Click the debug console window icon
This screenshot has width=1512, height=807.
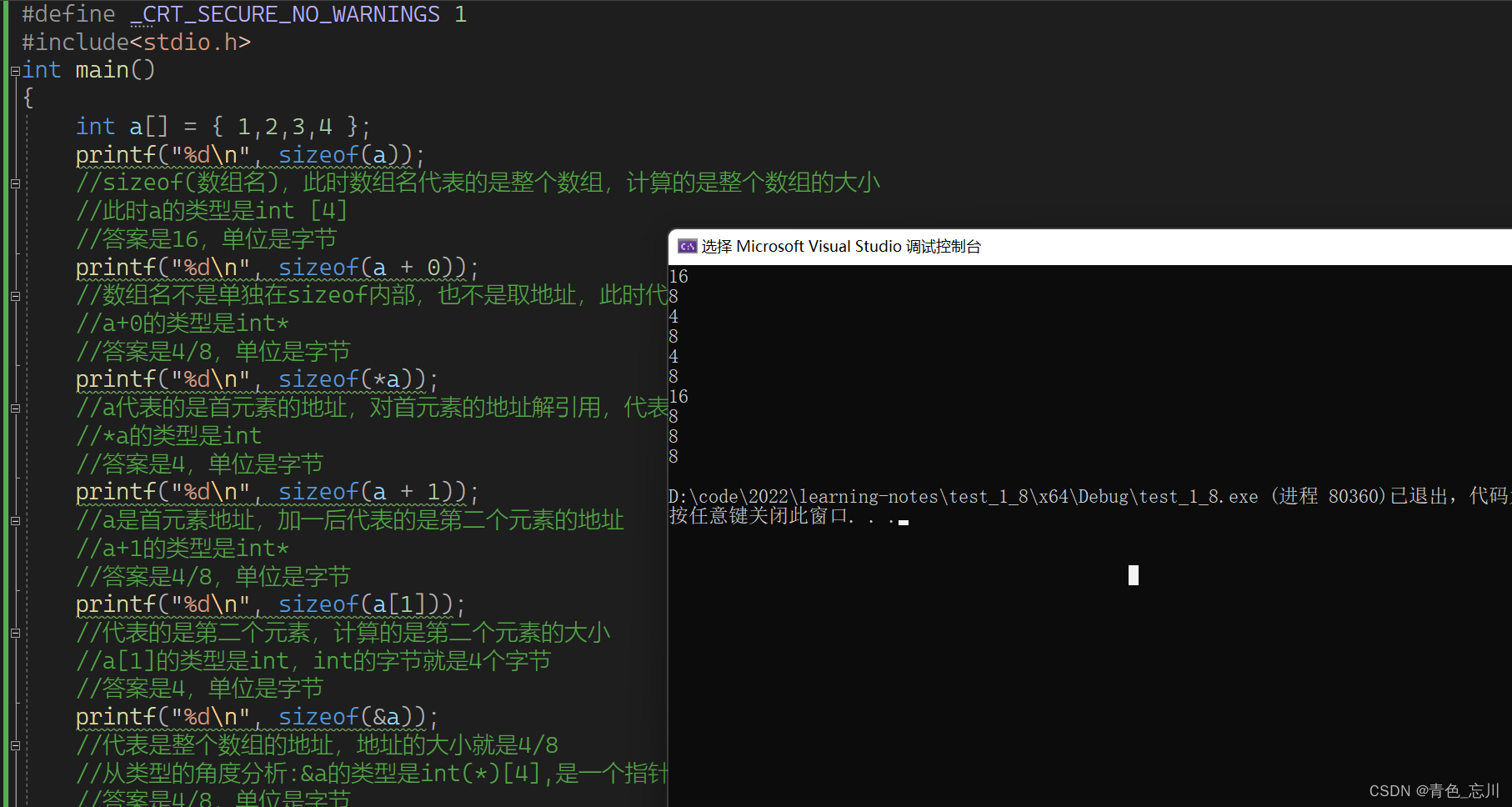pyautogui.click(x=688, y=246)
